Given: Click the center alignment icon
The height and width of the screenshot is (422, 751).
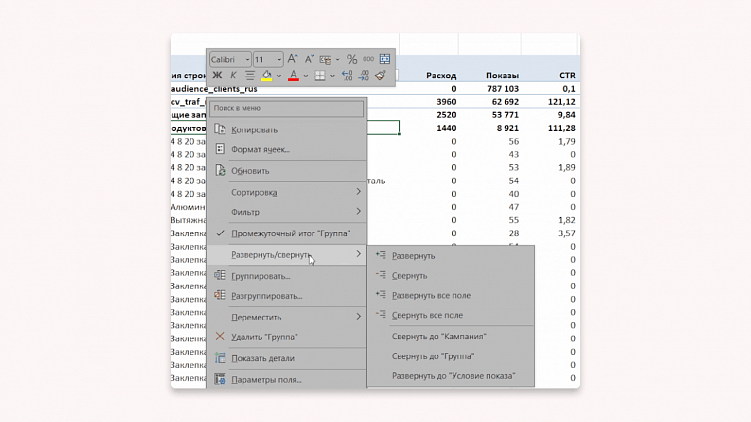Looking at the screenshot, I should pyautogui.click(x=249, y=76).
